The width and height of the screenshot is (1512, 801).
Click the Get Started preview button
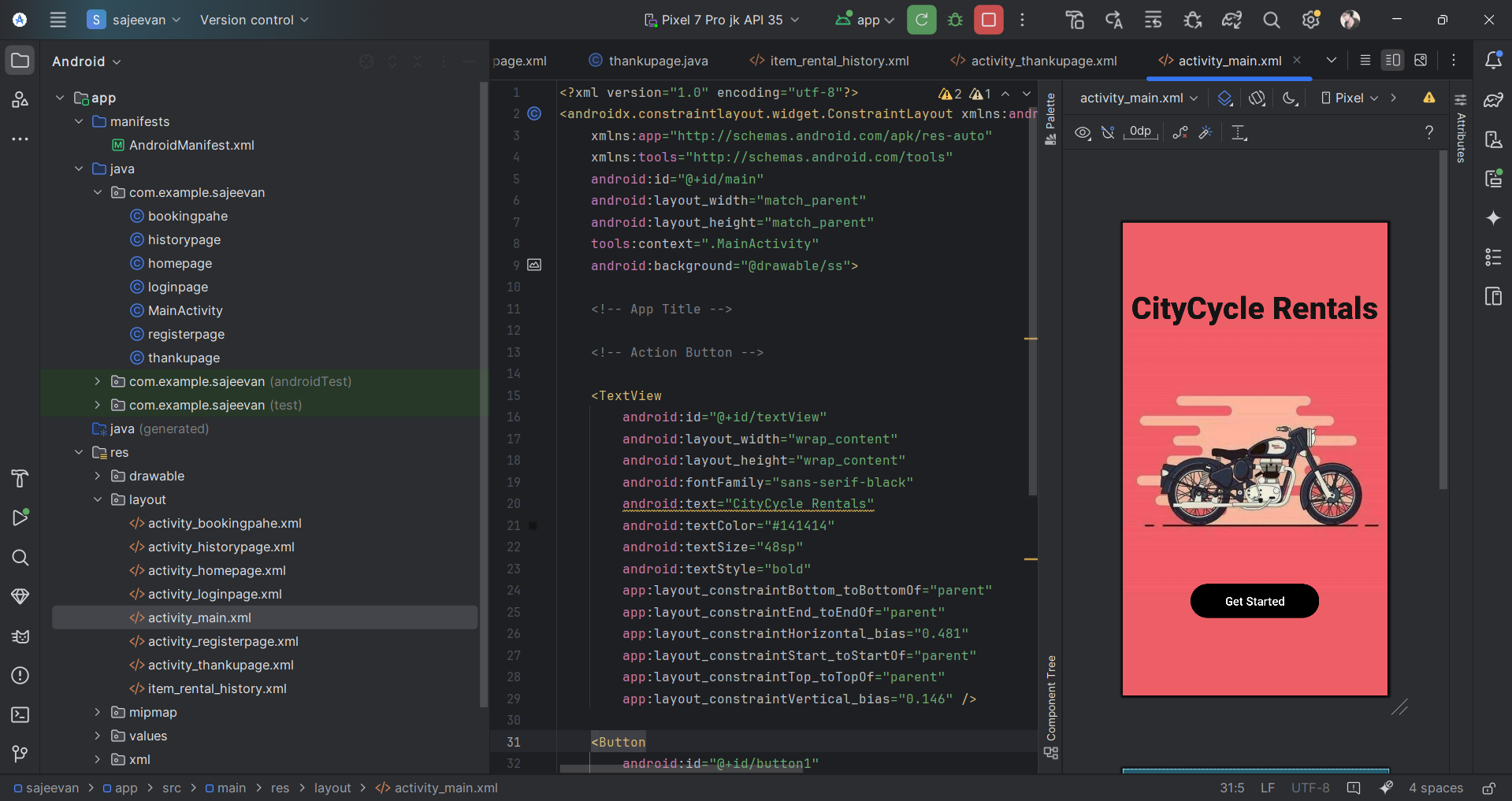1254,601
